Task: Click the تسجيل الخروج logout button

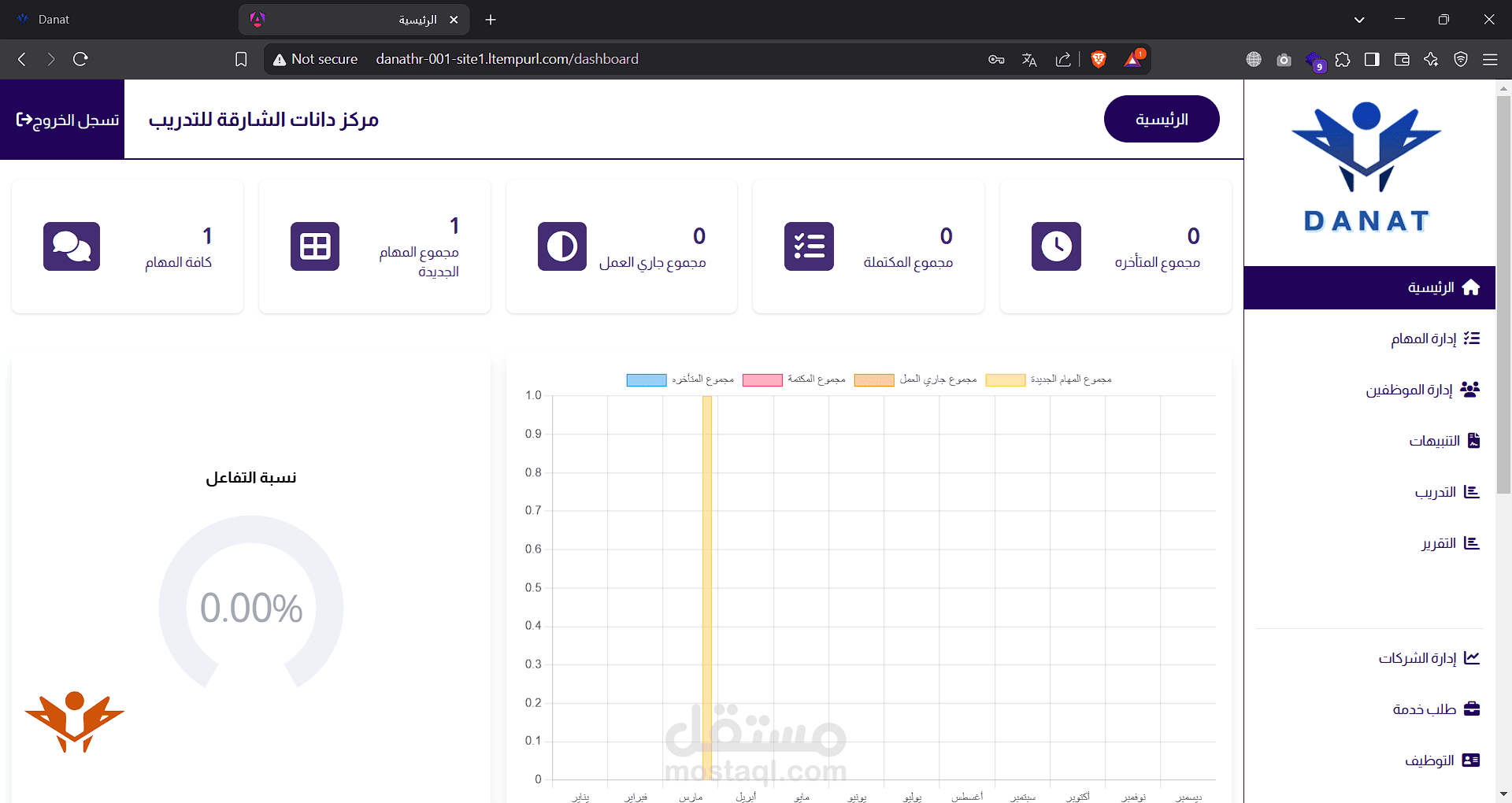Action: [x=61, y=119]
